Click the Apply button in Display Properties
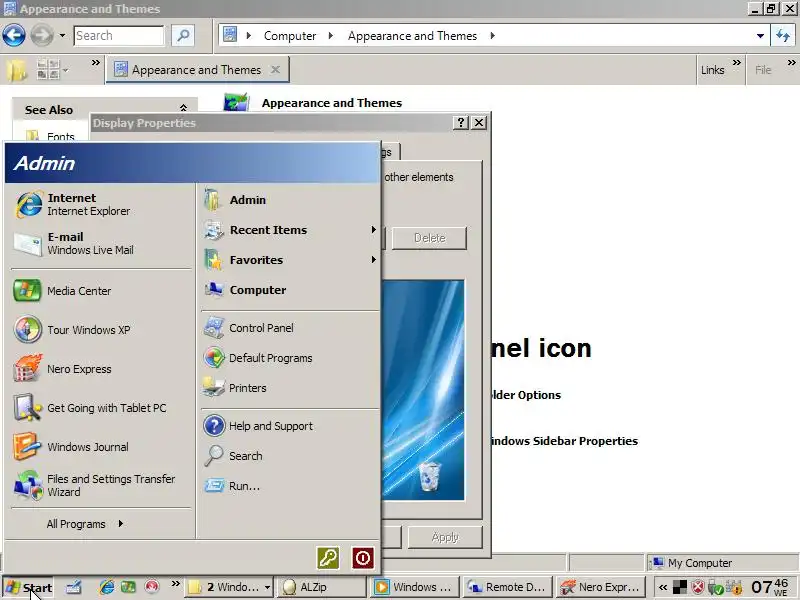 click(445, 537)
